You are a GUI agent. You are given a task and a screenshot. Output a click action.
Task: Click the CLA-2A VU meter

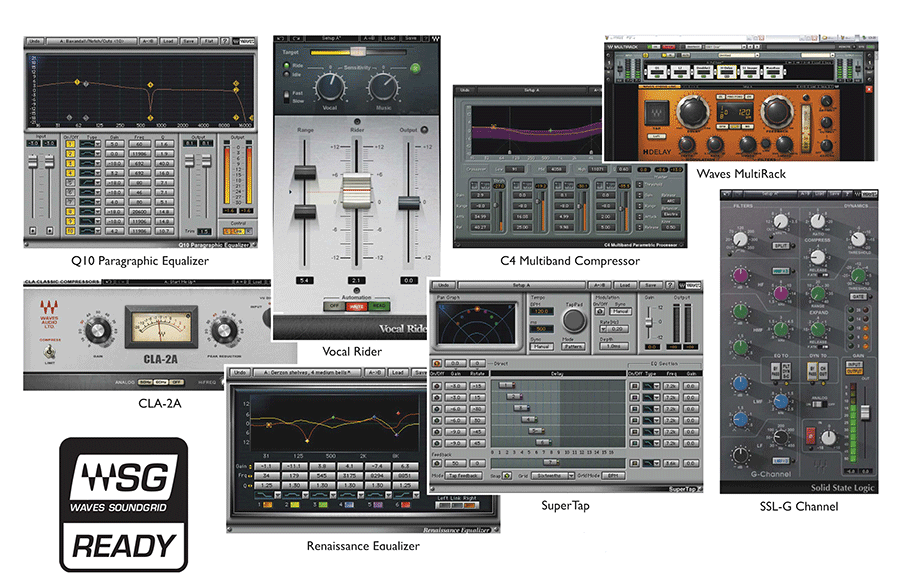[161, 327]
